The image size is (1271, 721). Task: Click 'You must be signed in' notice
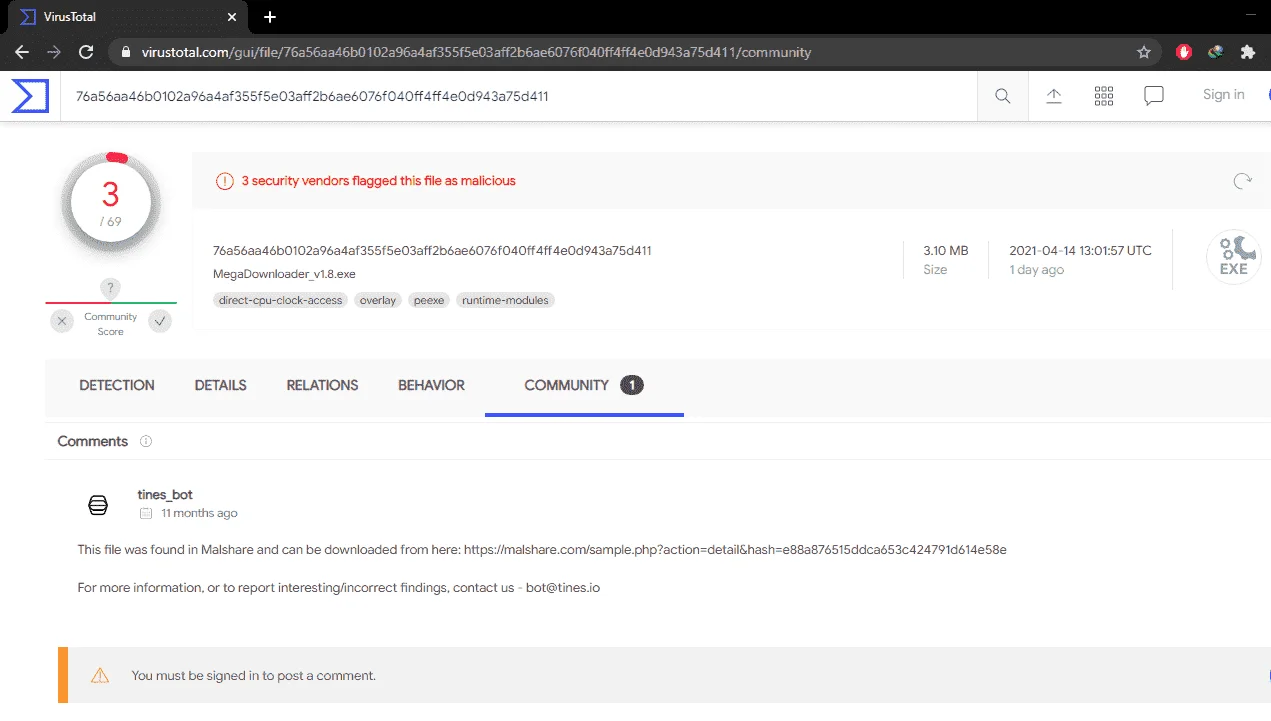(254, 676)
